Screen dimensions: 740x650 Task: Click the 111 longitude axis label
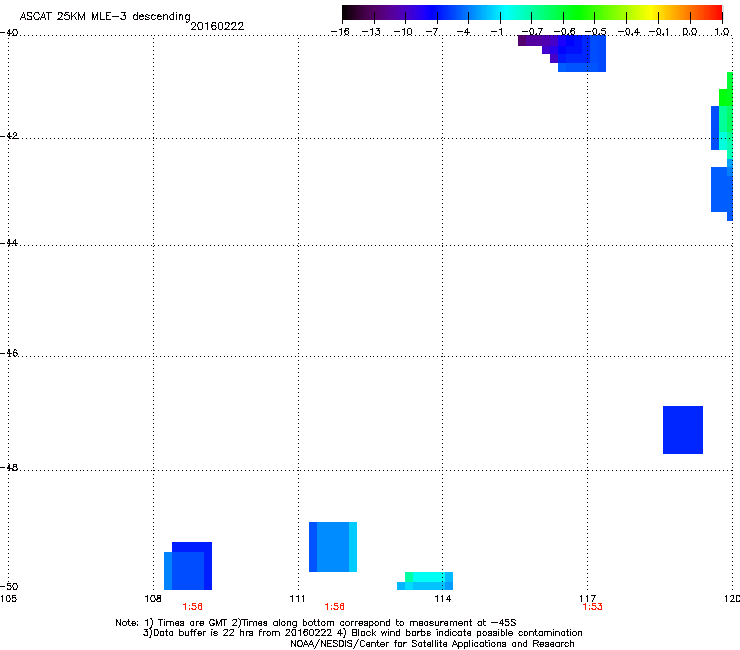point(297,599)
